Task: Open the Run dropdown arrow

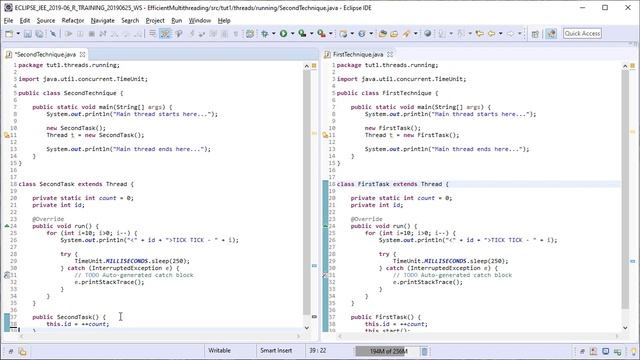Action: tap(292, 34)
